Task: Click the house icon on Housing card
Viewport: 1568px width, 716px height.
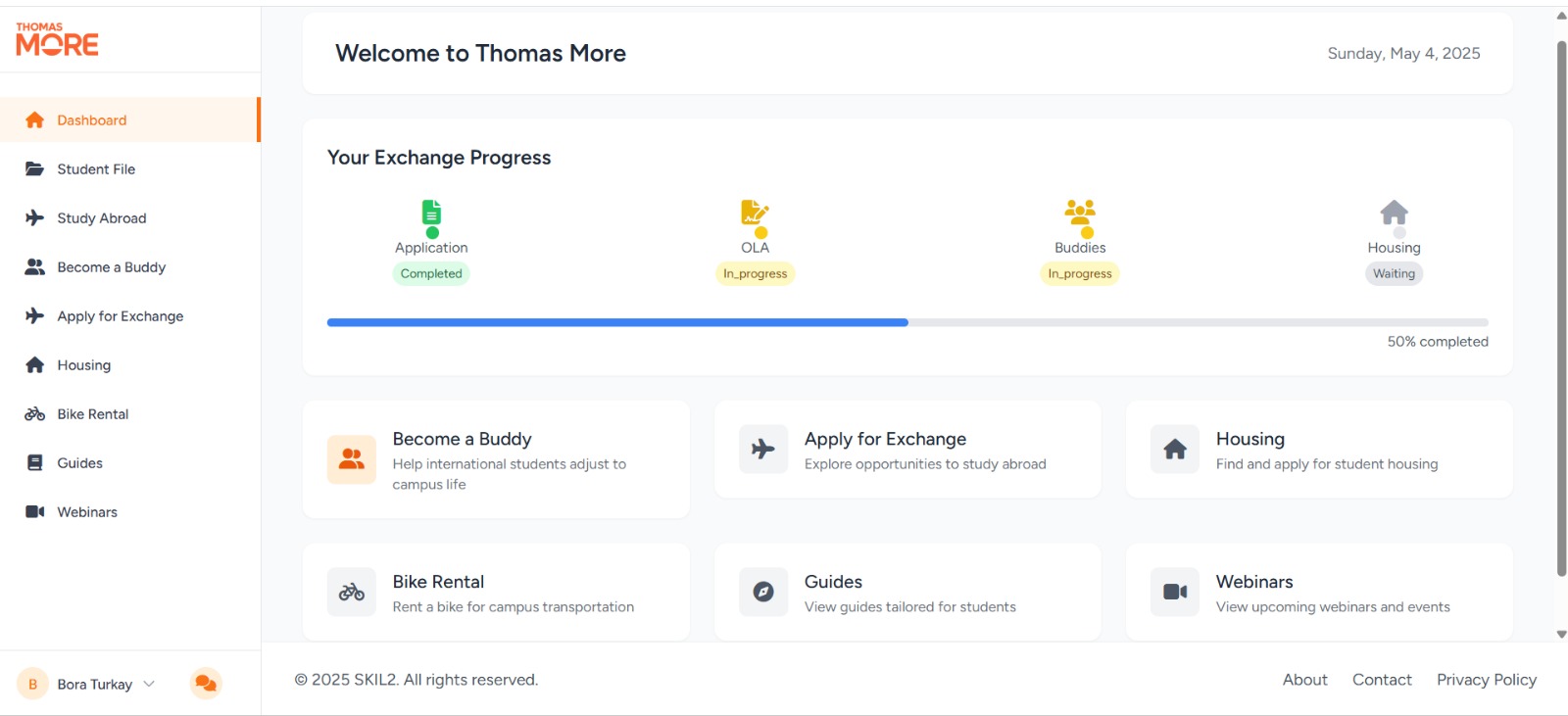Action: point(1175,449)
